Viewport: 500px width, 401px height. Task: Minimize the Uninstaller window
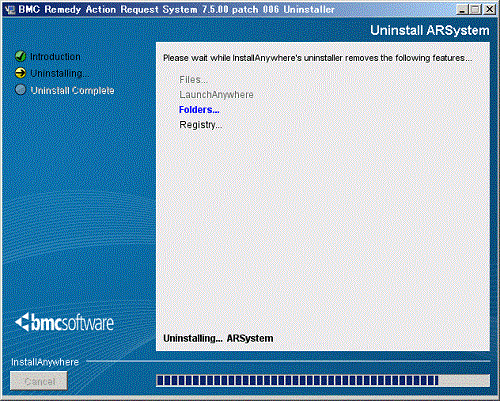pos(462,9)
